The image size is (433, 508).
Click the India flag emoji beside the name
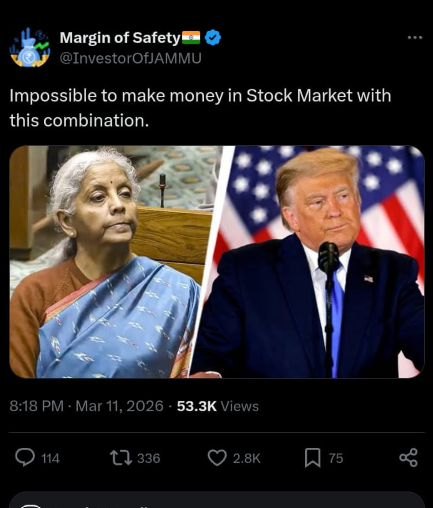click(191, 38)
